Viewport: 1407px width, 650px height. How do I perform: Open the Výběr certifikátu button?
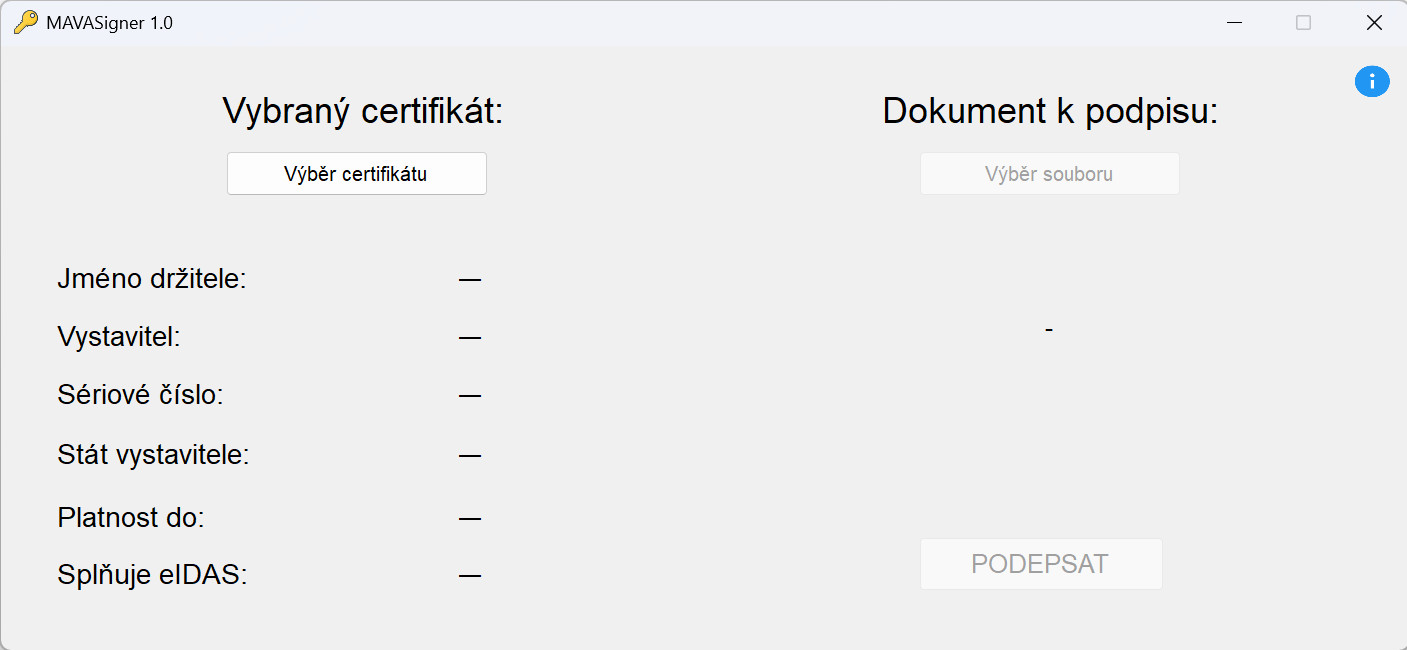tap(357, 174)
